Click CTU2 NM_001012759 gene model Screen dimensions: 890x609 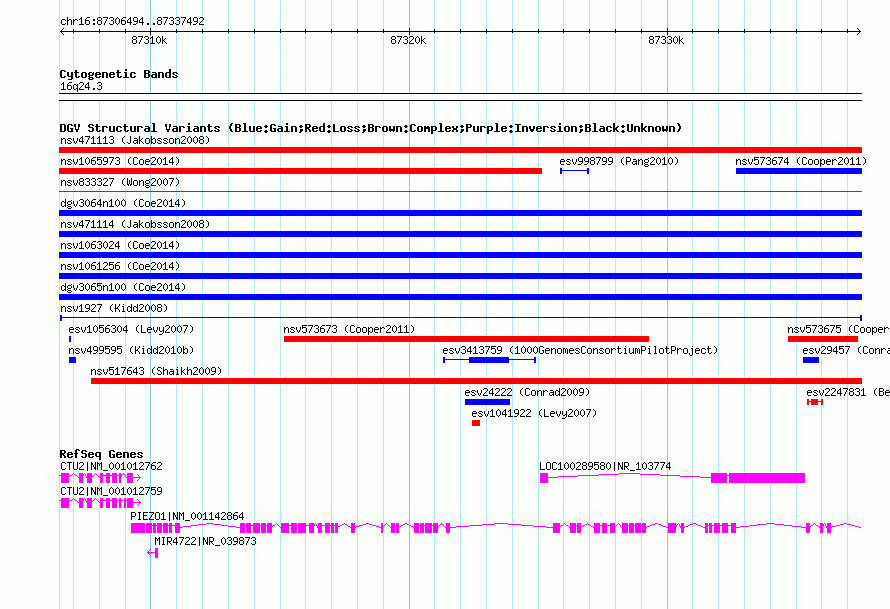click(100, 503)
